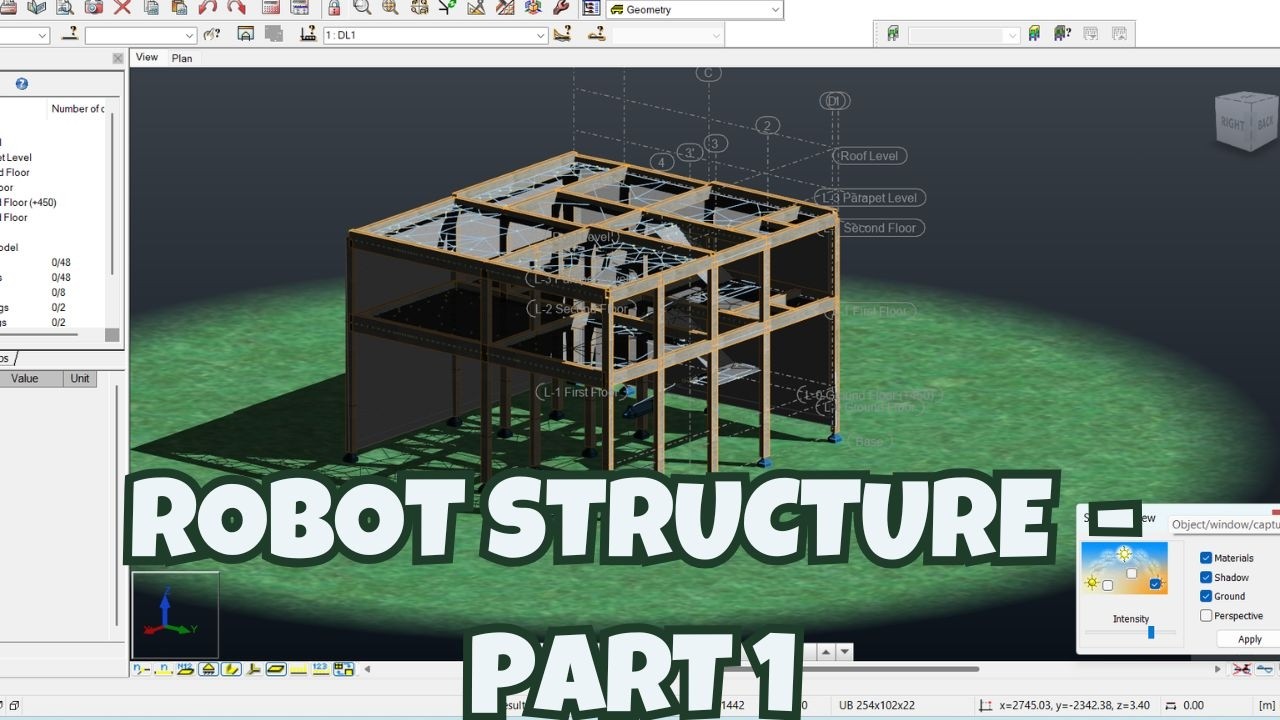Click the "[m]" units indicator in status bar
1280x720 pixels.
click(x=1267, y=705)
